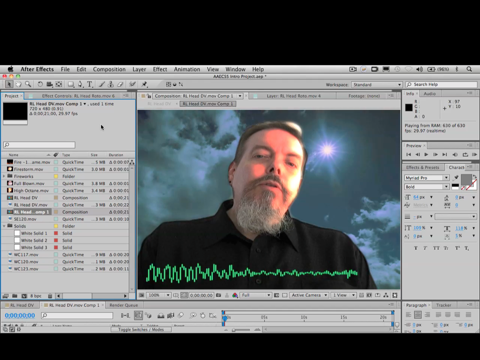Click the interpret footage icon in Project panel
This screenshot has width=480, height=360.
click(x=5, y=296)
